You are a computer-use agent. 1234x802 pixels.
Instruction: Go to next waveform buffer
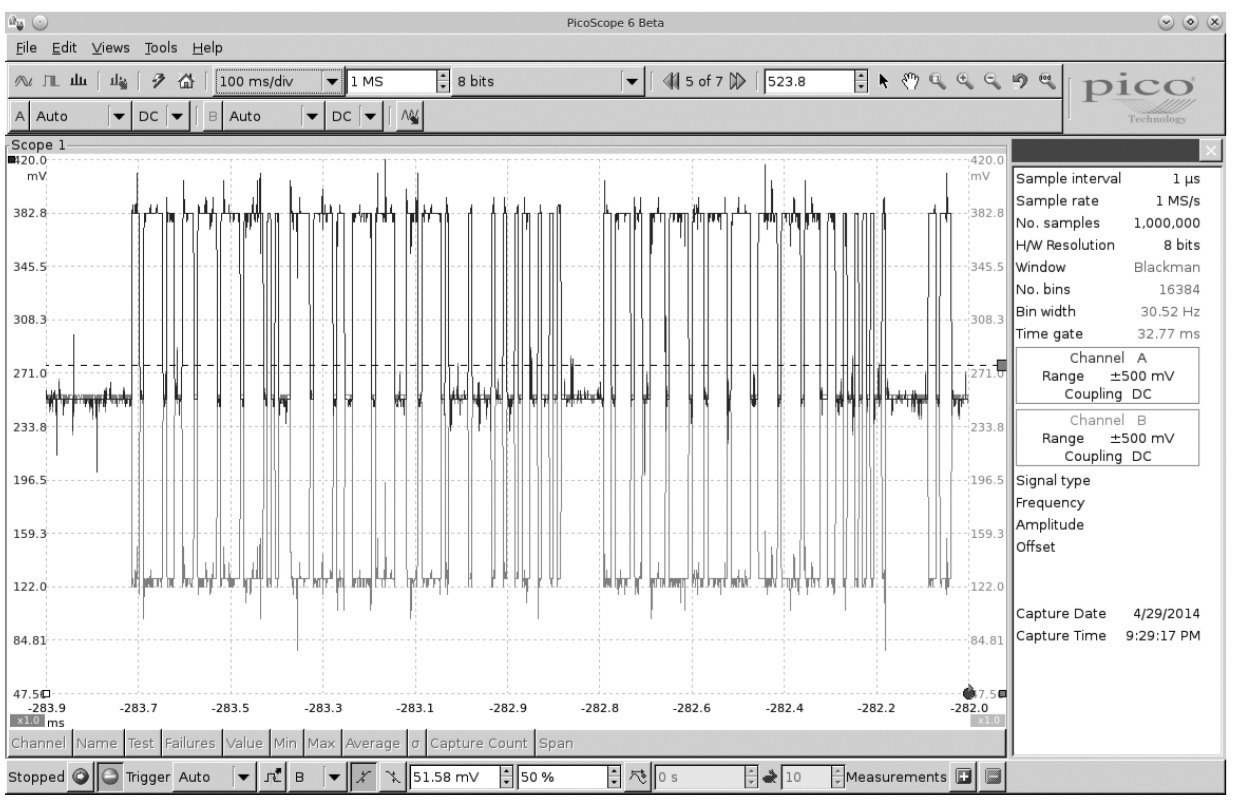click(x=738, y=81)
